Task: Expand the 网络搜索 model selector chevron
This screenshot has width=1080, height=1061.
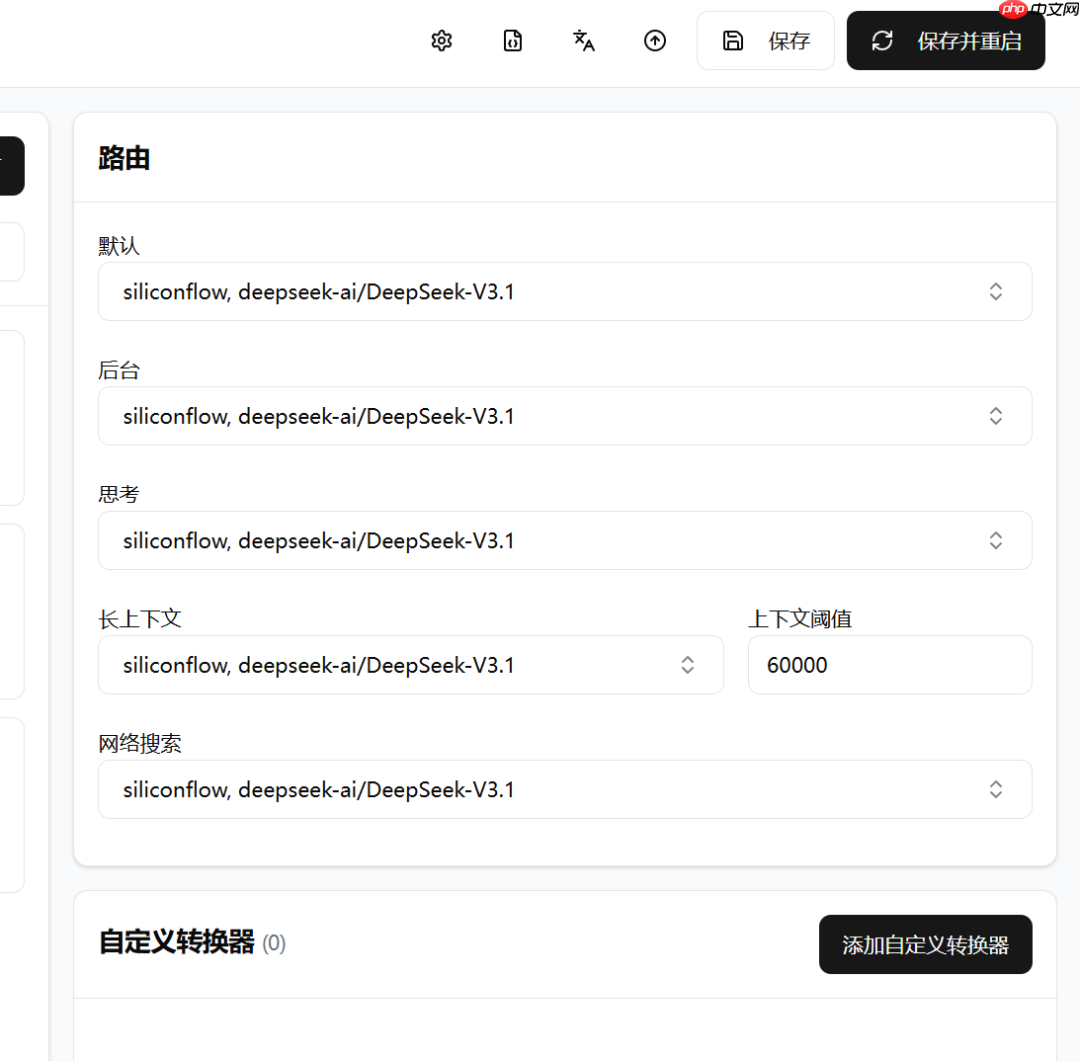Action: tap(995, 789)
